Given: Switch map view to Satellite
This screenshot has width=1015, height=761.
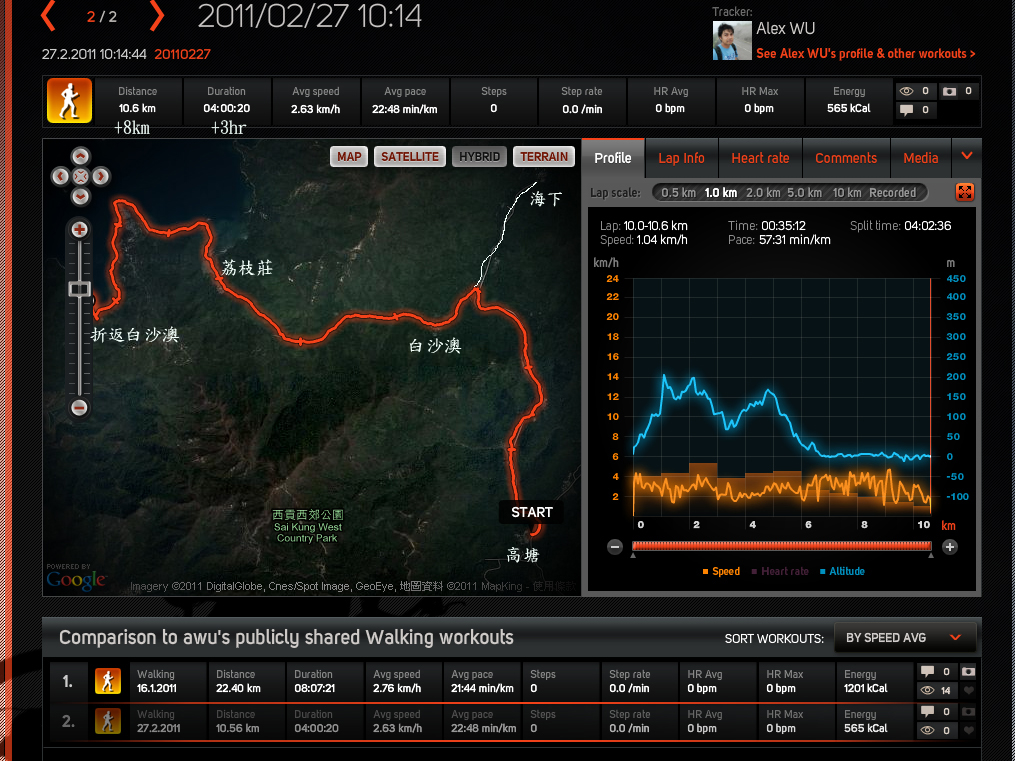Looking at the screenshot, I should click(410, 157).
